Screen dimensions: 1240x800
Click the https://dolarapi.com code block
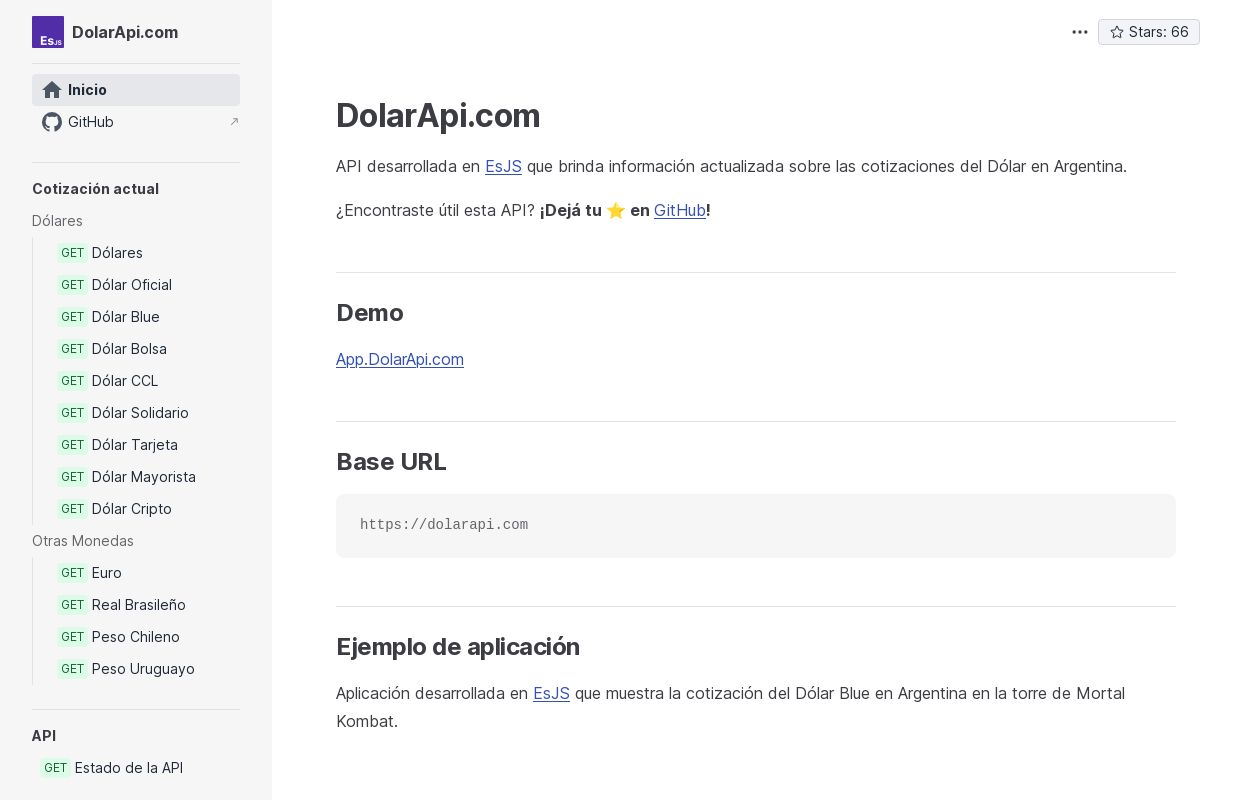coord(756,526)
